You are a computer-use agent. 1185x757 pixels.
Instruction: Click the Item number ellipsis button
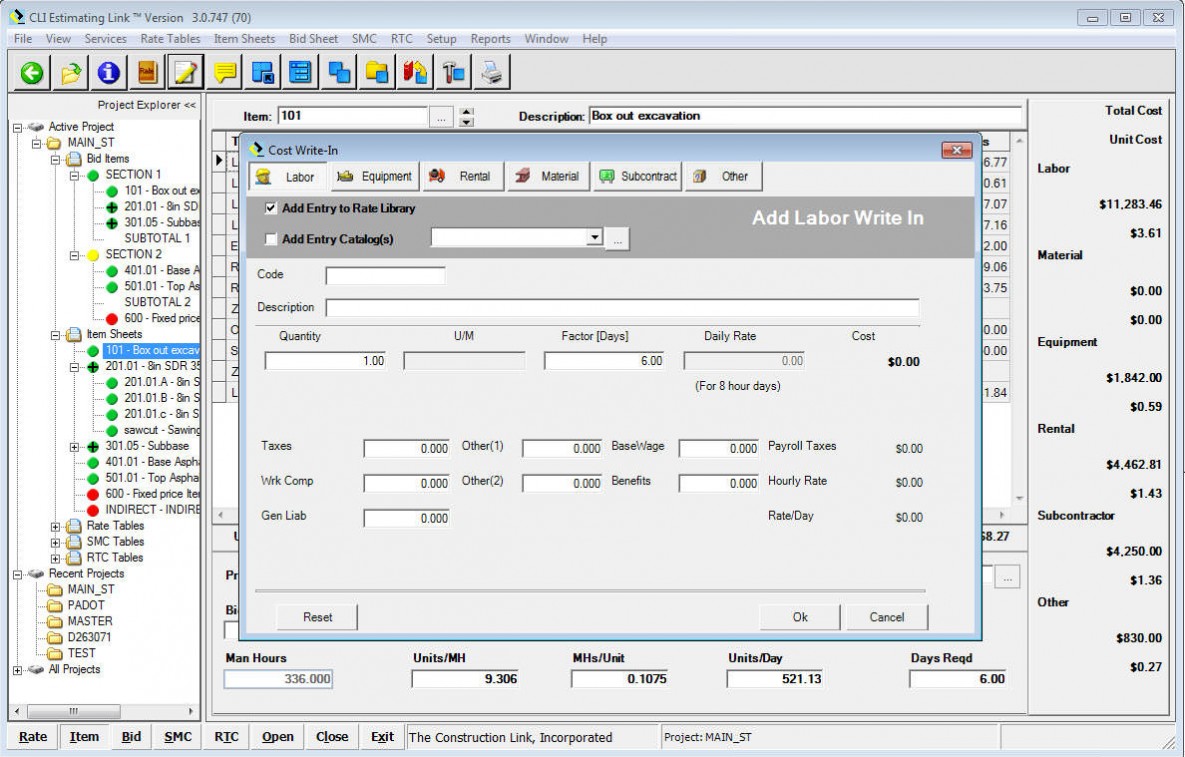click(x=441, y=117)
